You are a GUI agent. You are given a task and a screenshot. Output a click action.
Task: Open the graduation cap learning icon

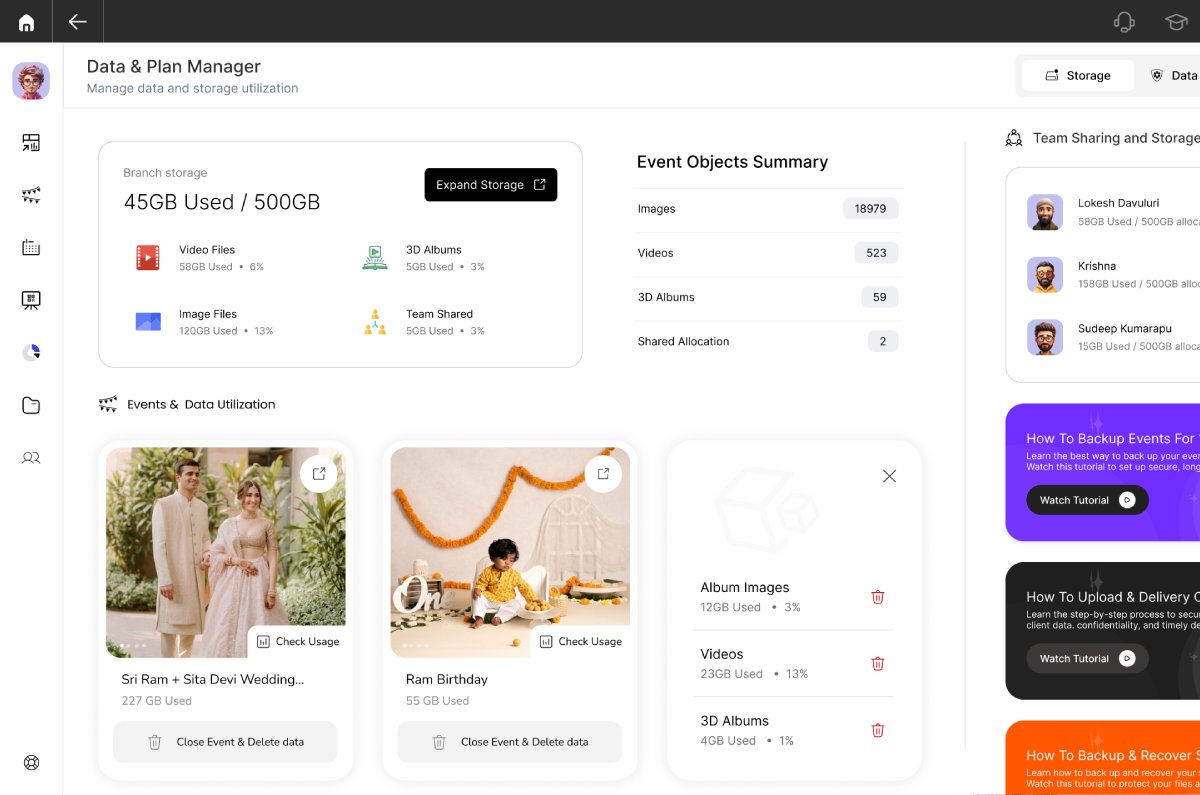point(1175,22)
